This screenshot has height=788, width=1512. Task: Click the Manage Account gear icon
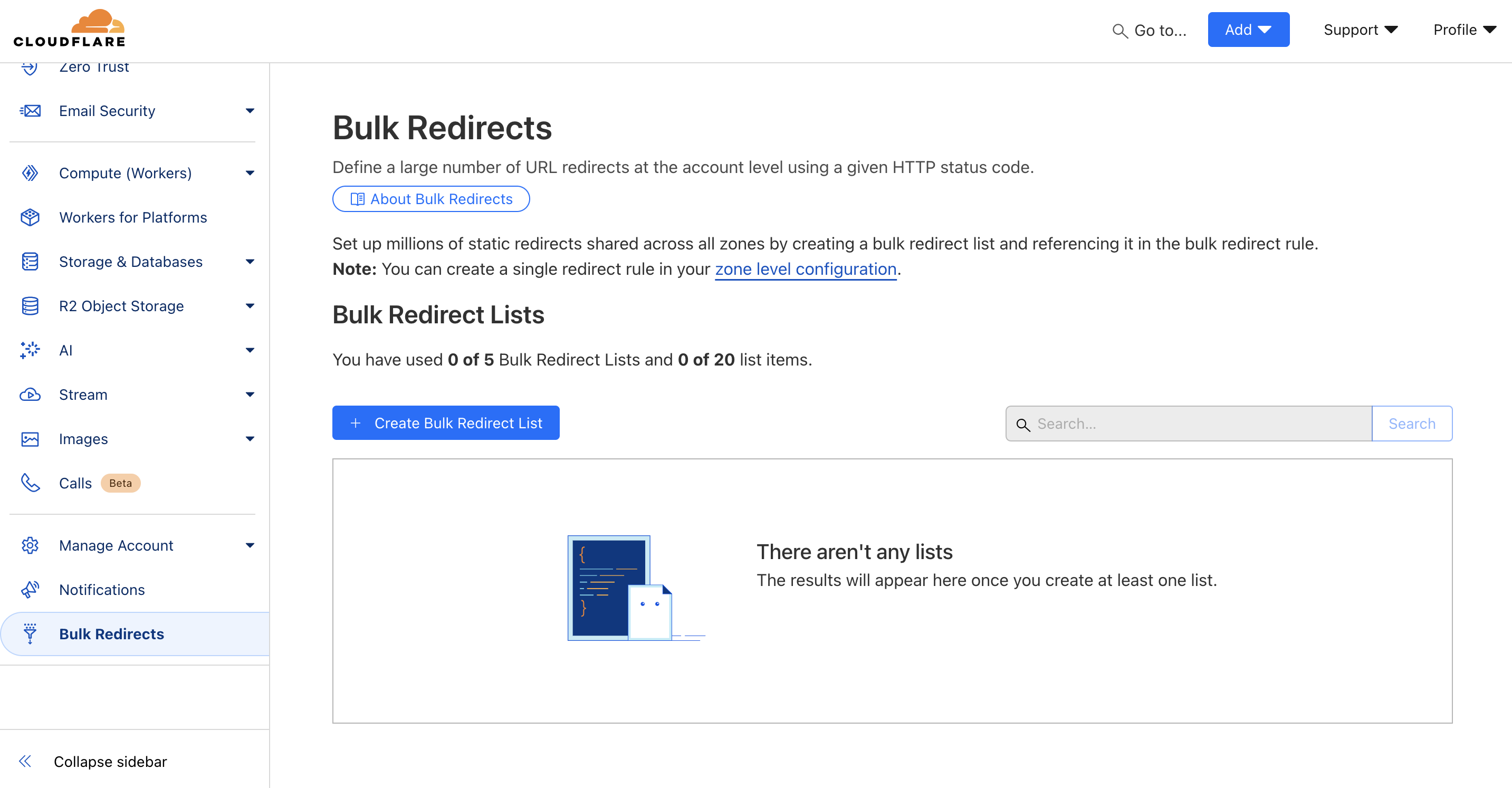29,545
